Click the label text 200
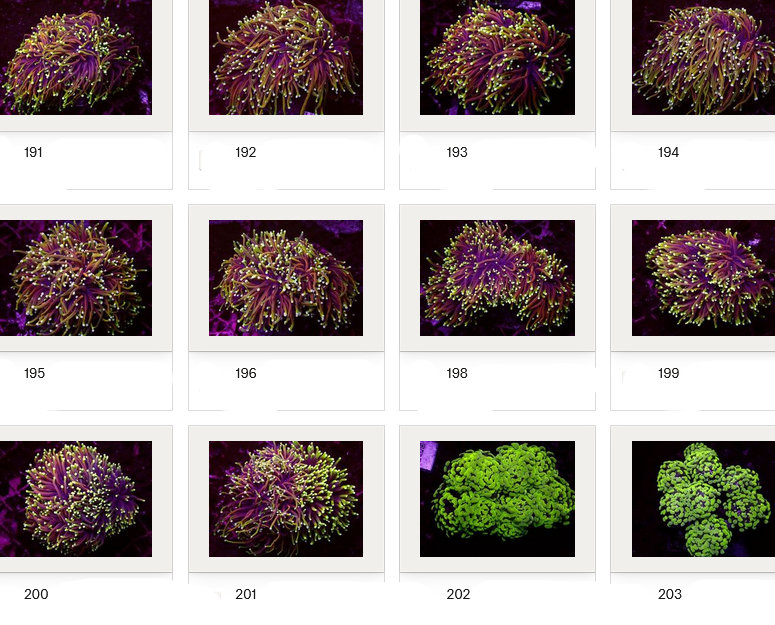 (x=36, y=594)
